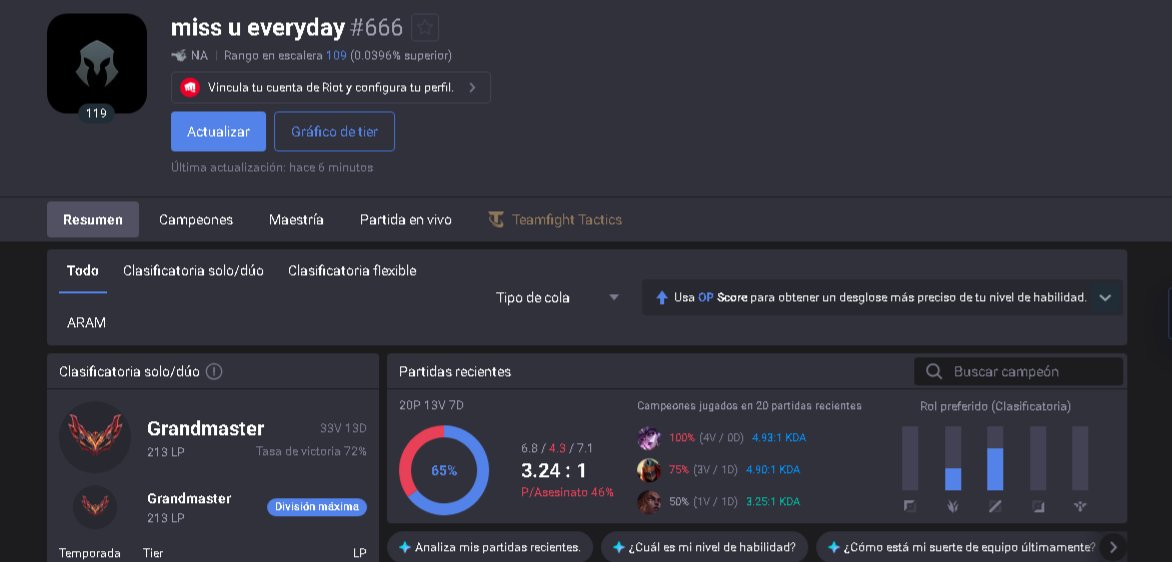Select the Todo queue filter

[x=82, y=271]
